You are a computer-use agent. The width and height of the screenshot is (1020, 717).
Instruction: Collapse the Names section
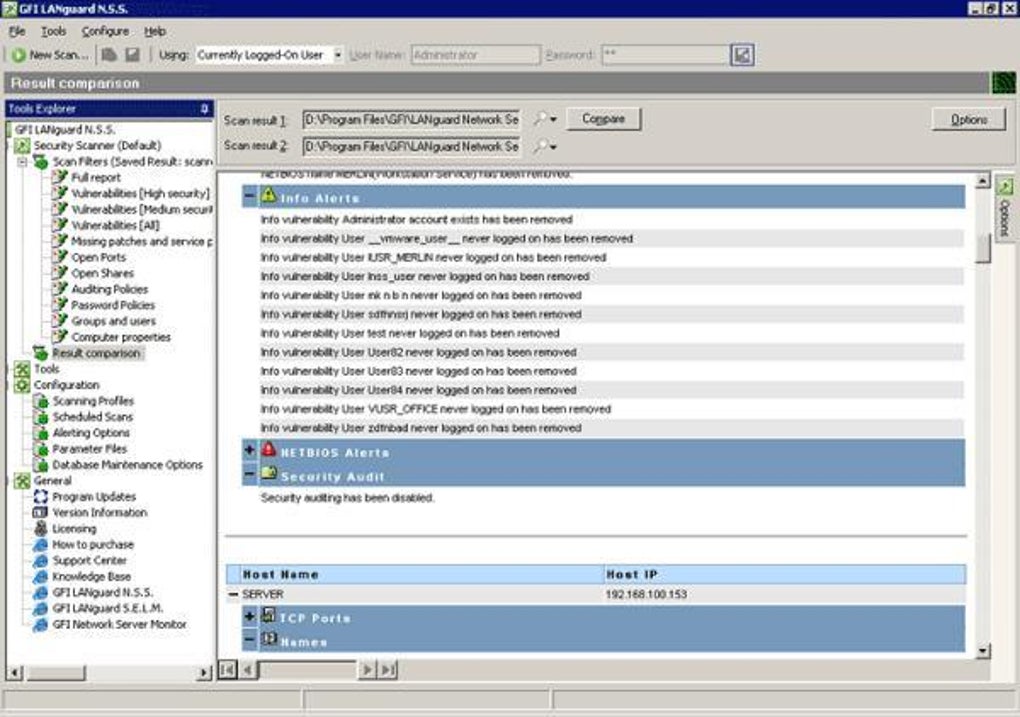tap(250, 640)
